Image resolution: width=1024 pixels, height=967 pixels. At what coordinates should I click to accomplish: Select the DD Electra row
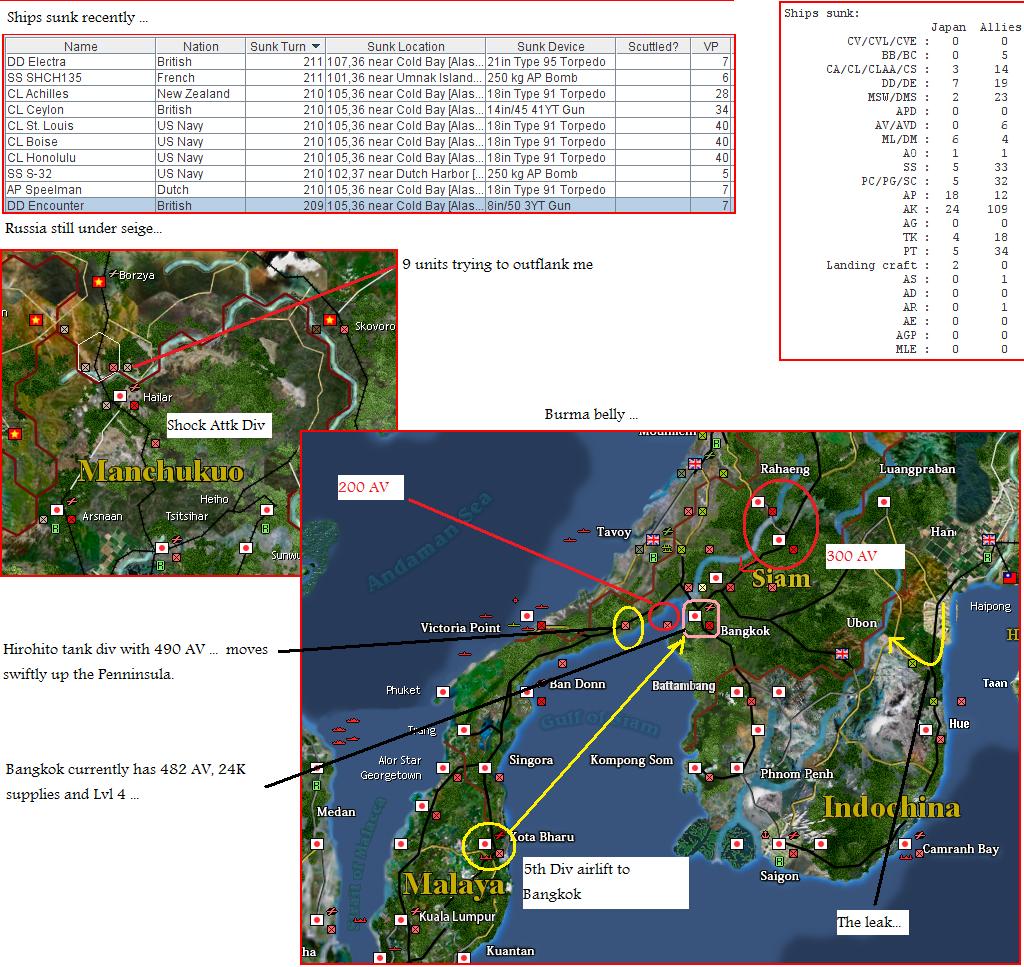click(x=369, y=62)
